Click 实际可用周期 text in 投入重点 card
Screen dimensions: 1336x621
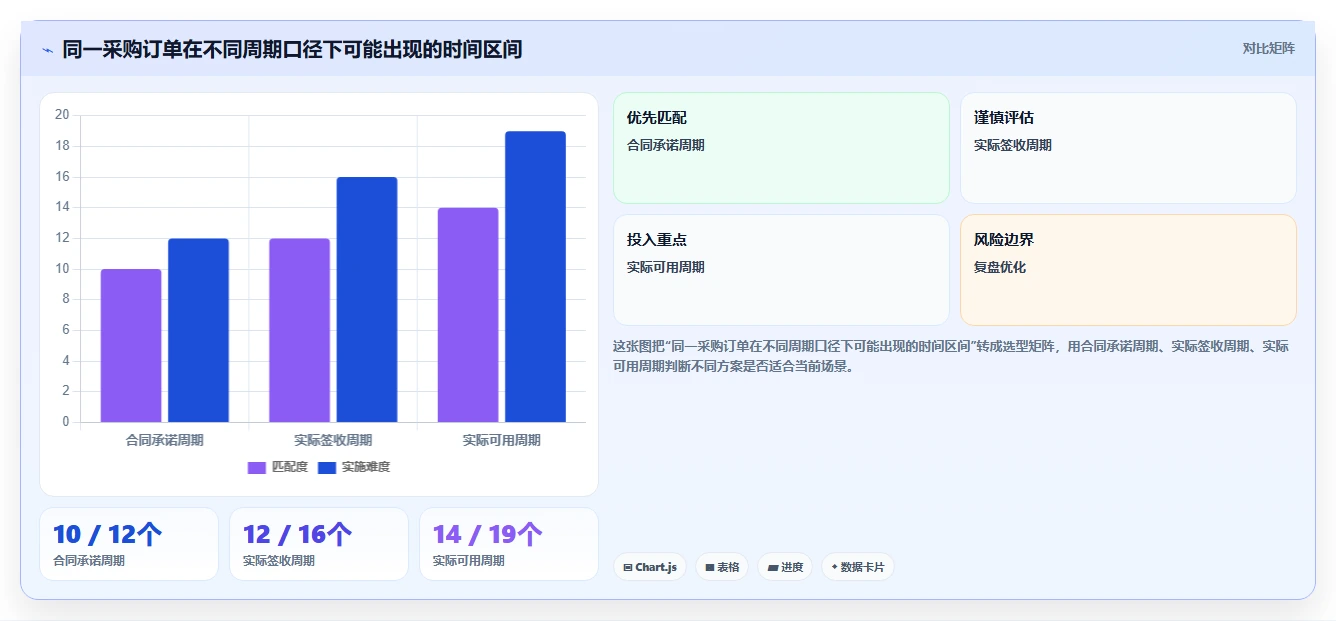[x=666, y=267]
